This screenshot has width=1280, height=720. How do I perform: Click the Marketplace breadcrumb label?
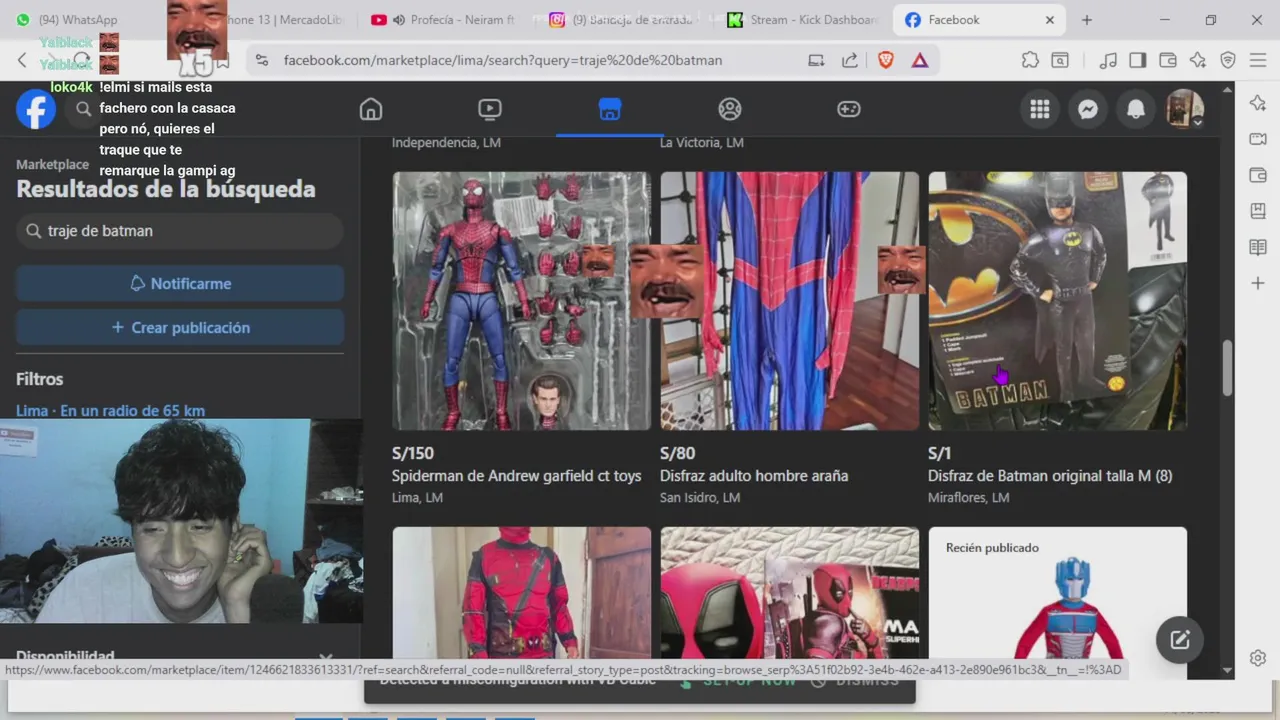[x=52, y=165]
